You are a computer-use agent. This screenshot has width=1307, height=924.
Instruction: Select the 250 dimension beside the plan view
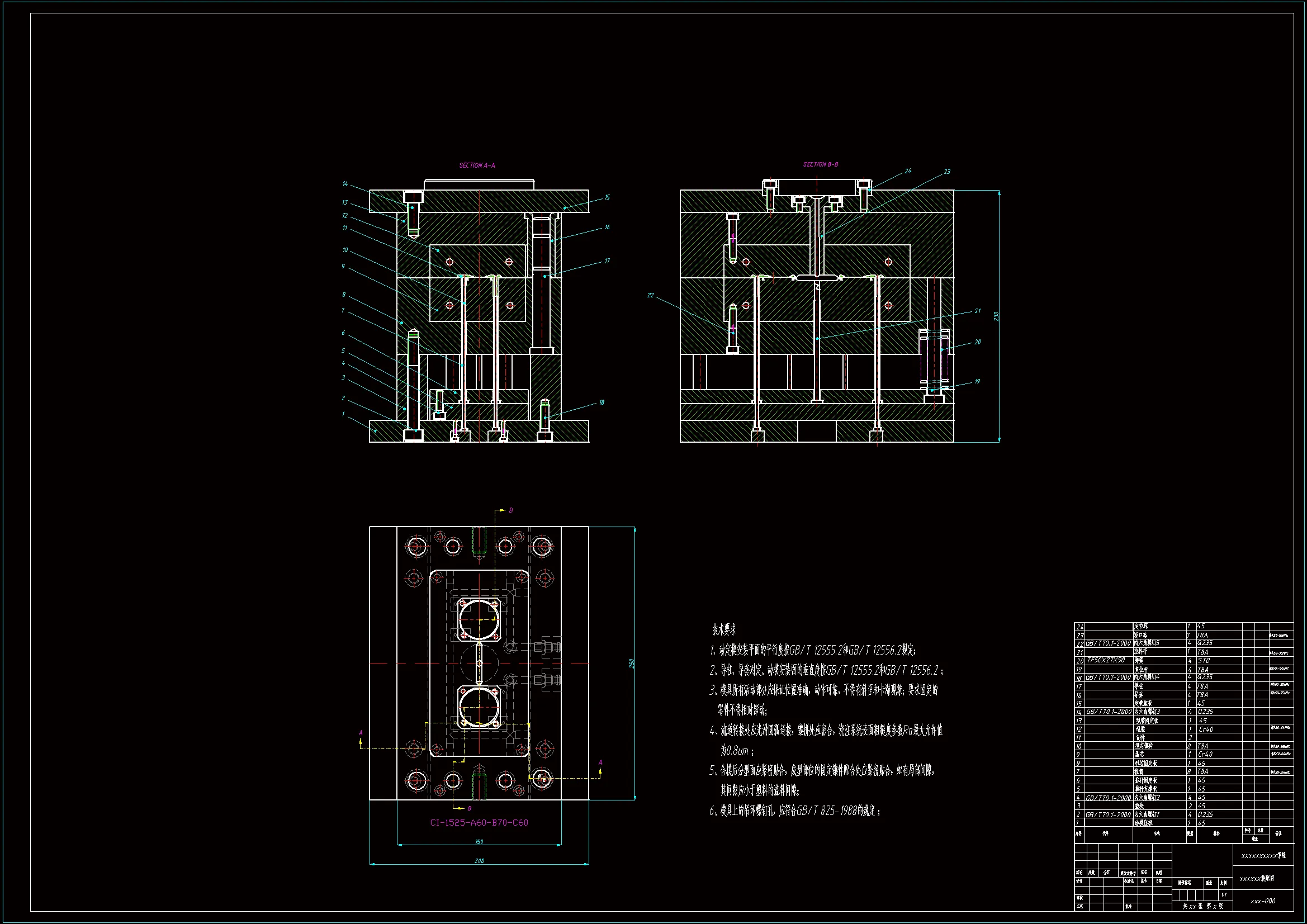point(631,664)
